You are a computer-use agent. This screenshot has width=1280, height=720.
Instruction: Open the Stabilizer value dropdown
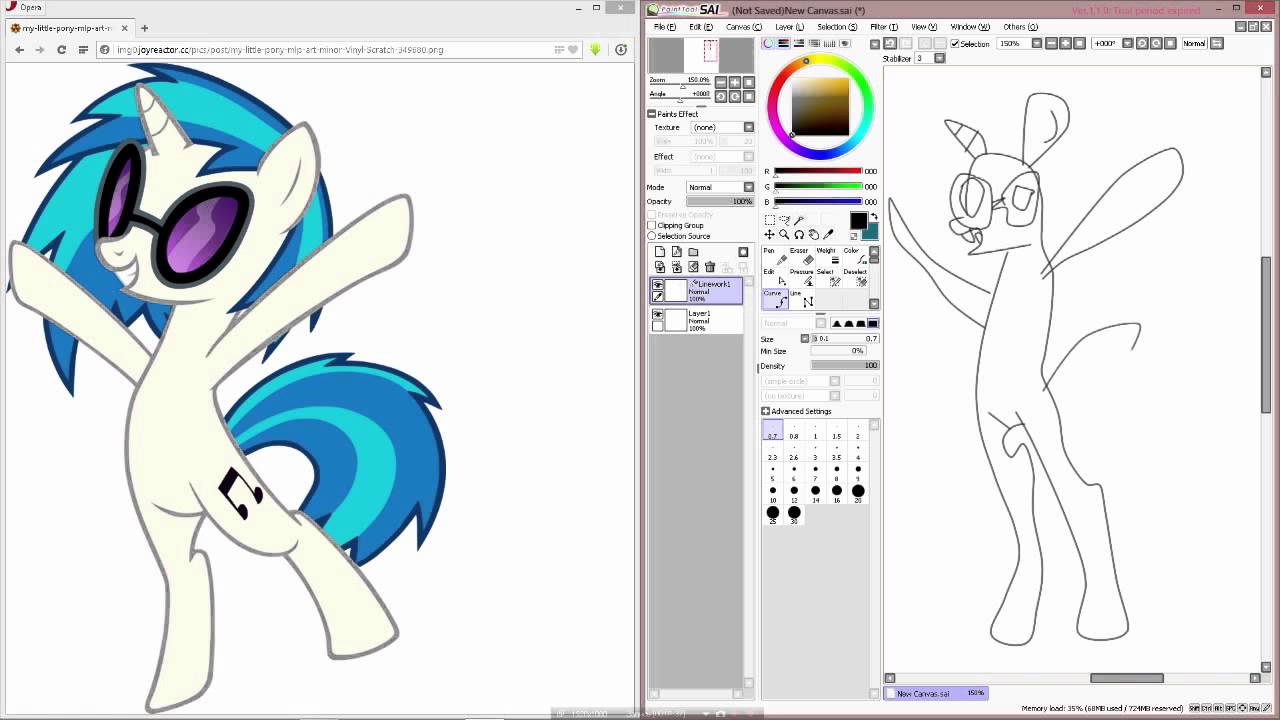pos(940,58)
